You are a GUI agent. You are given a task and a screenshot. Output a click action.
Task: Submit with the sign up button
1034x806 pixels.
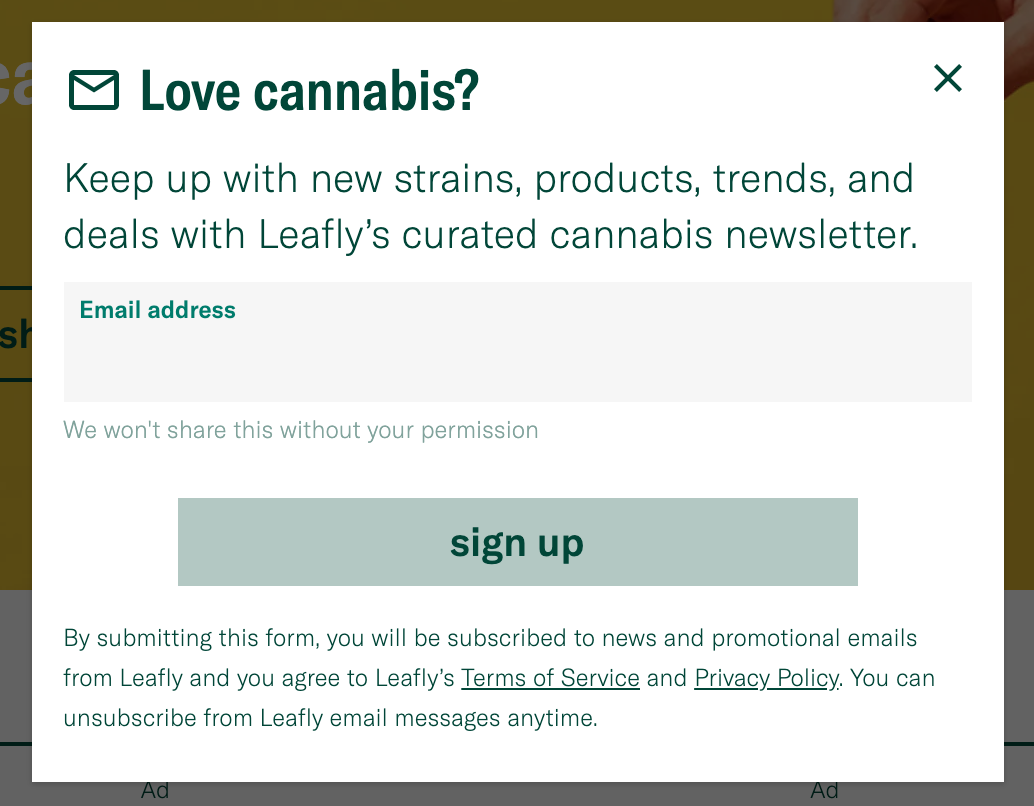tap(518, 542)
